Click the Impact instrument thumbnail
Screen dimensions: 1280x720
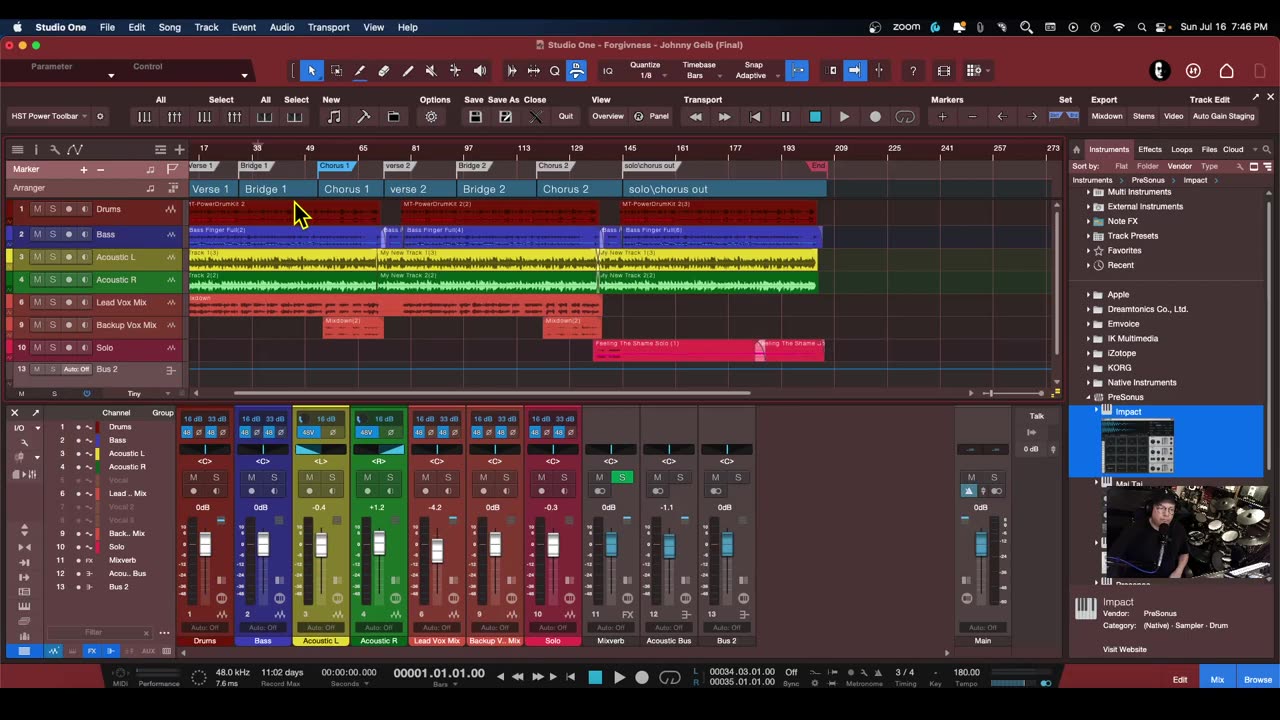(1138, 446)
